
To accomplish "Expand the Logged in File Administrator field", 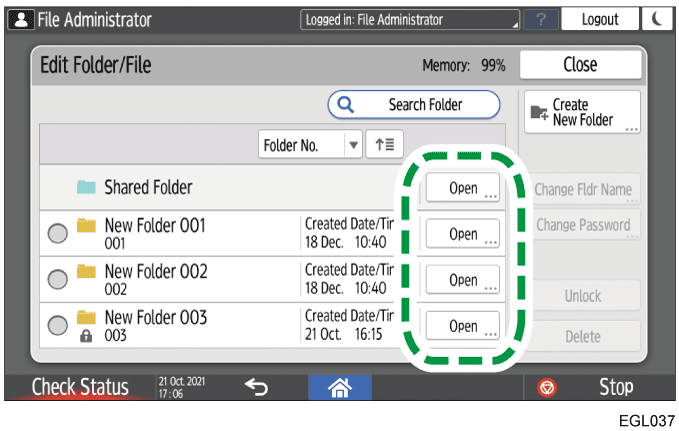I will coord(410,19).
